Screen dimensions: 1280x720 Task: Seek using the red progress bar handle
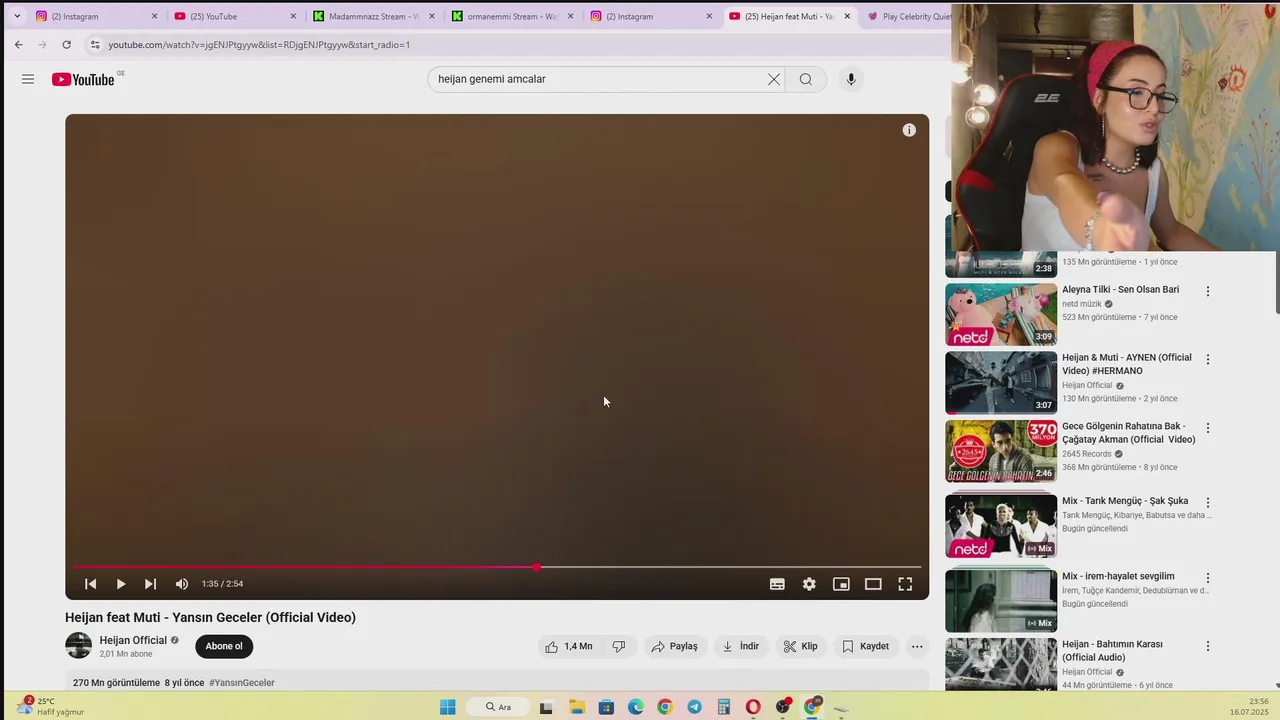click(537, 567)
